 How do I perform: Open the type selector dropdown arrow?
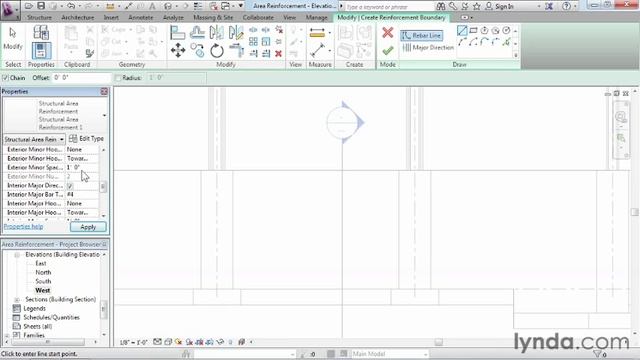104,116
